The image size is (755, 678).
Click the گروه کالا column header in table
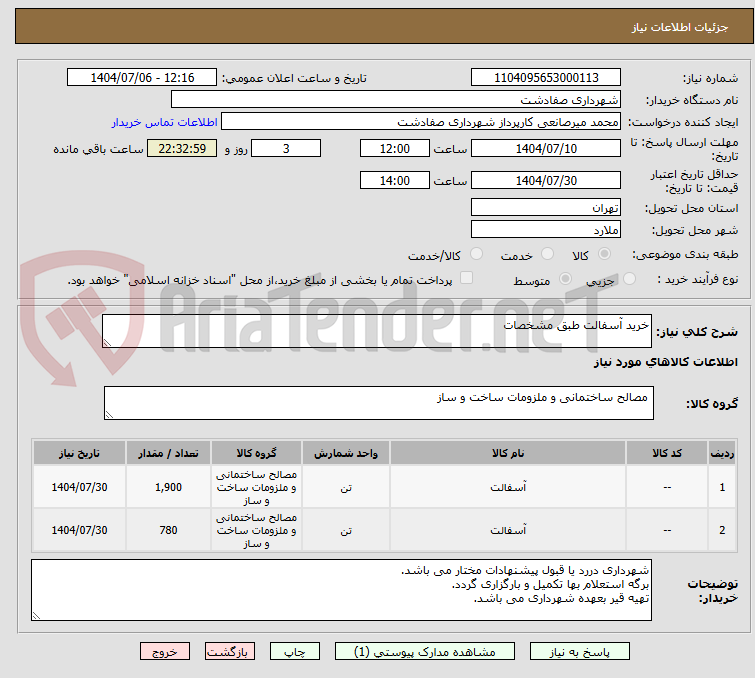[x=256, y=453]
